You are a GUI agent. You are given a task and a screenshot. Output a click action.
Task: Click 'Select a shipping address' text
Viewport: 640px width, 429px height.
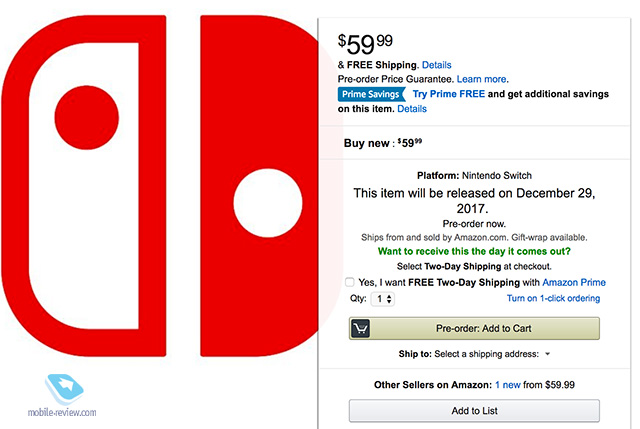pos(487,354)
